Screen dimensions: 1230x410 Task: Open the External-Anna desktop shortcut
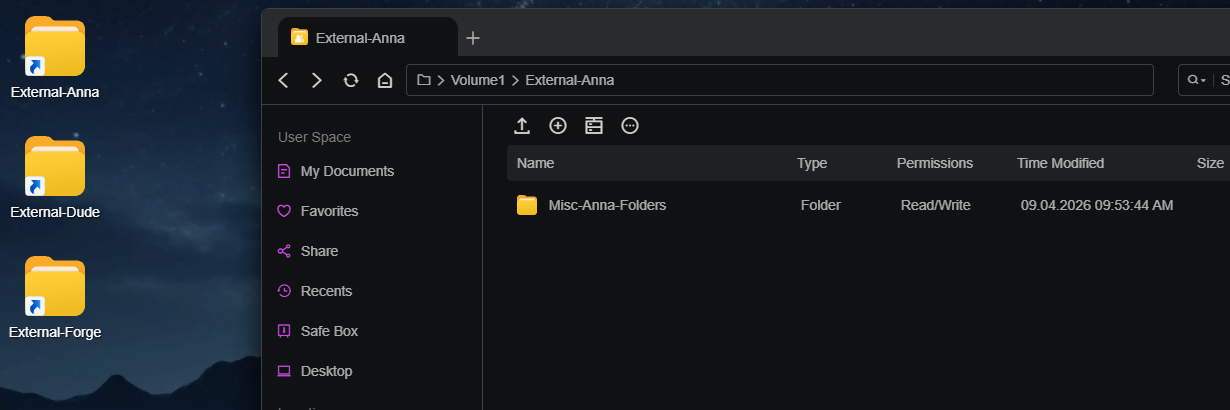55,58
